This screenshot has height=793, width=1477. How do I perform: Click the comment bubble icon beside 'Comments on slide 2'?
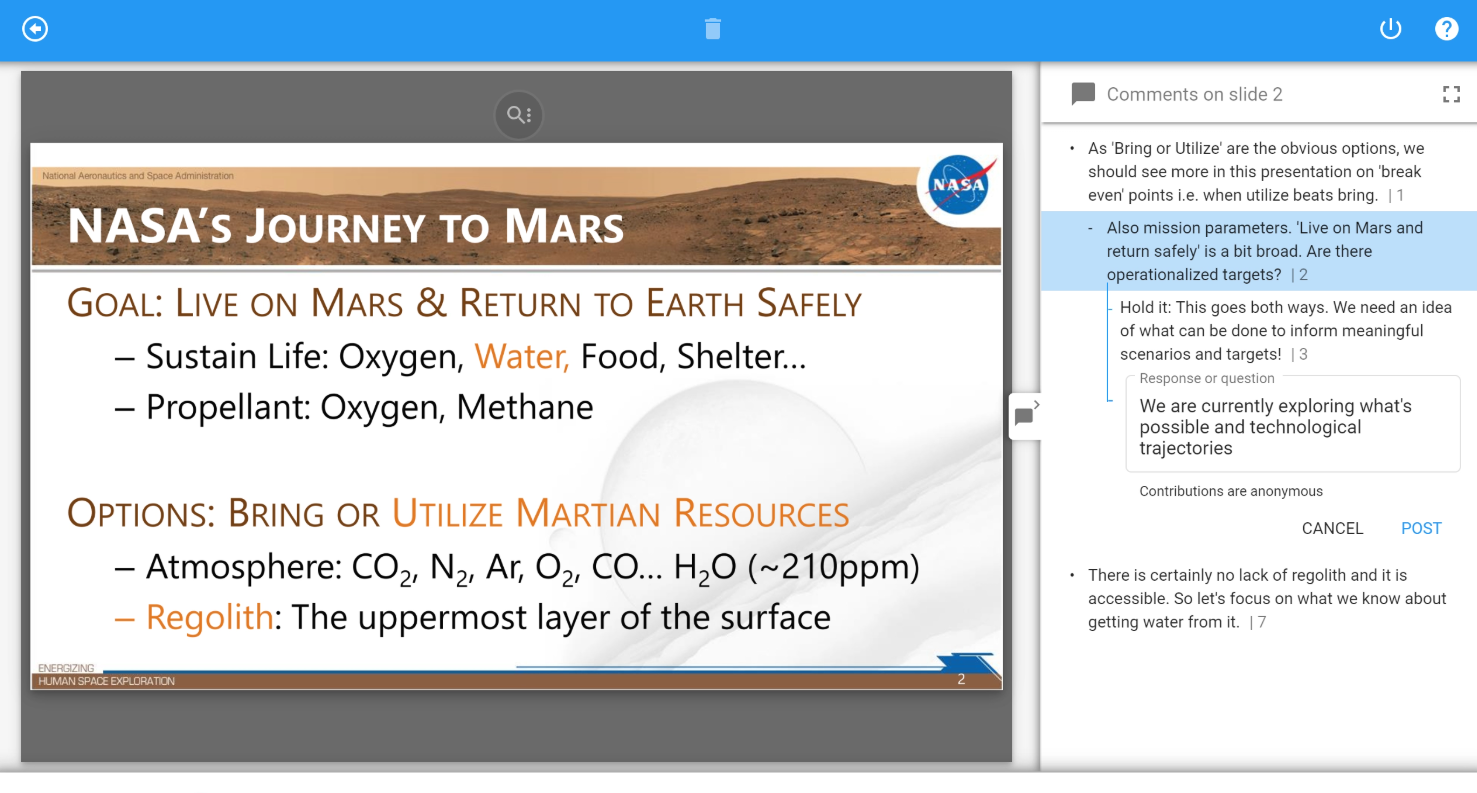[x=1083, y=95]
